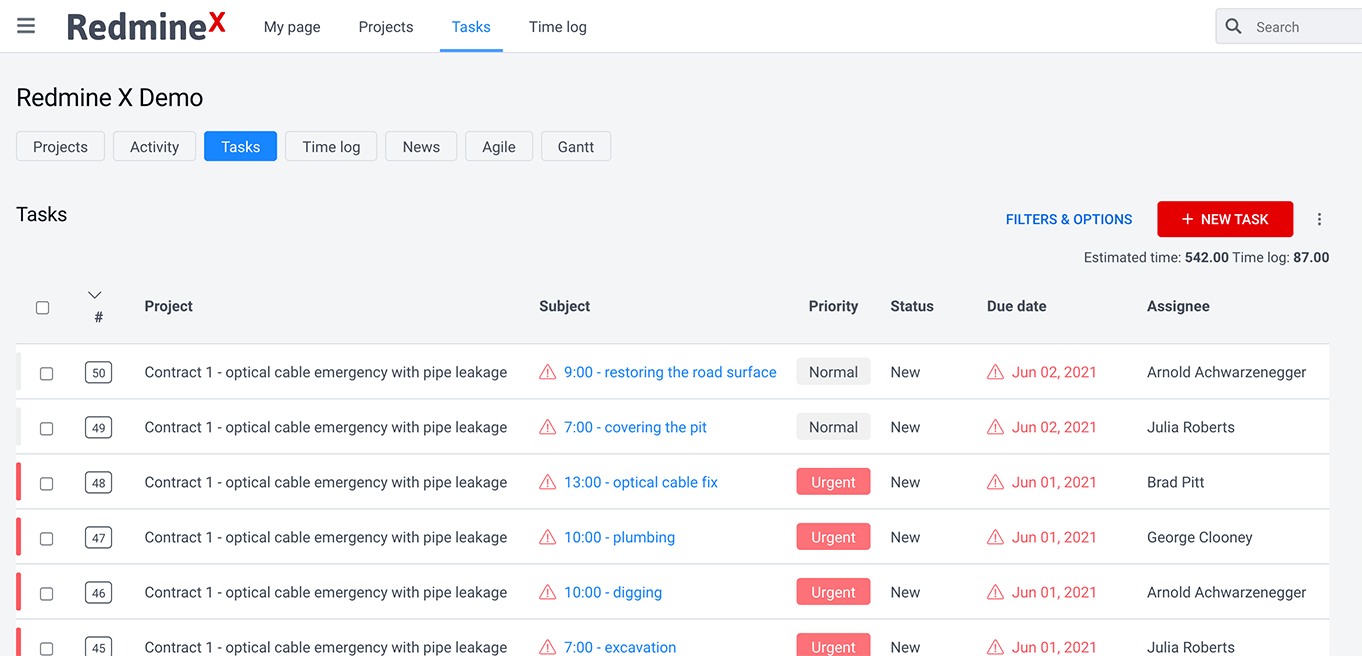Click warning icon beside 7:00 - excavation
The image size is (1362, 656).
point(547,647)
